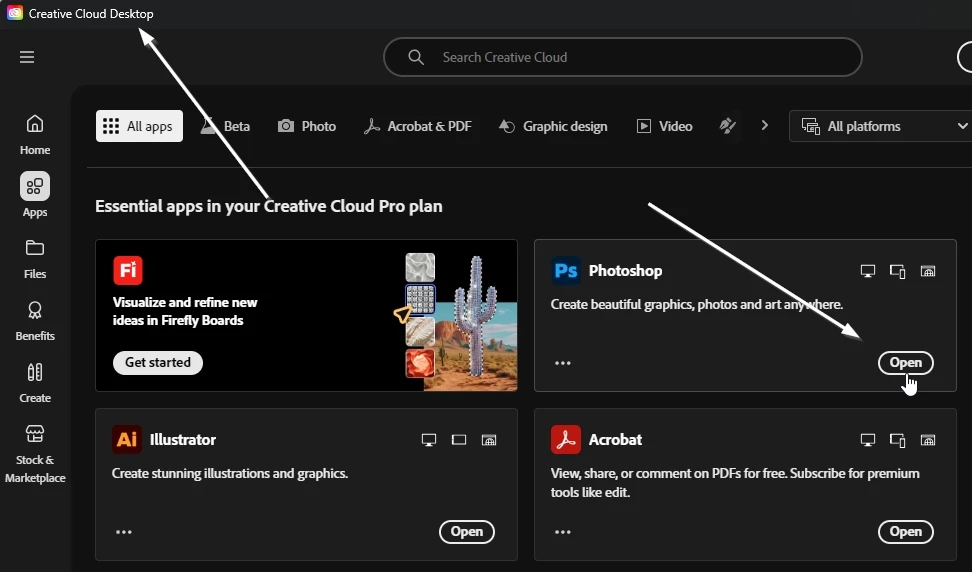
Task: Click the Photoshop Ps icon
Action: (566, 271)
